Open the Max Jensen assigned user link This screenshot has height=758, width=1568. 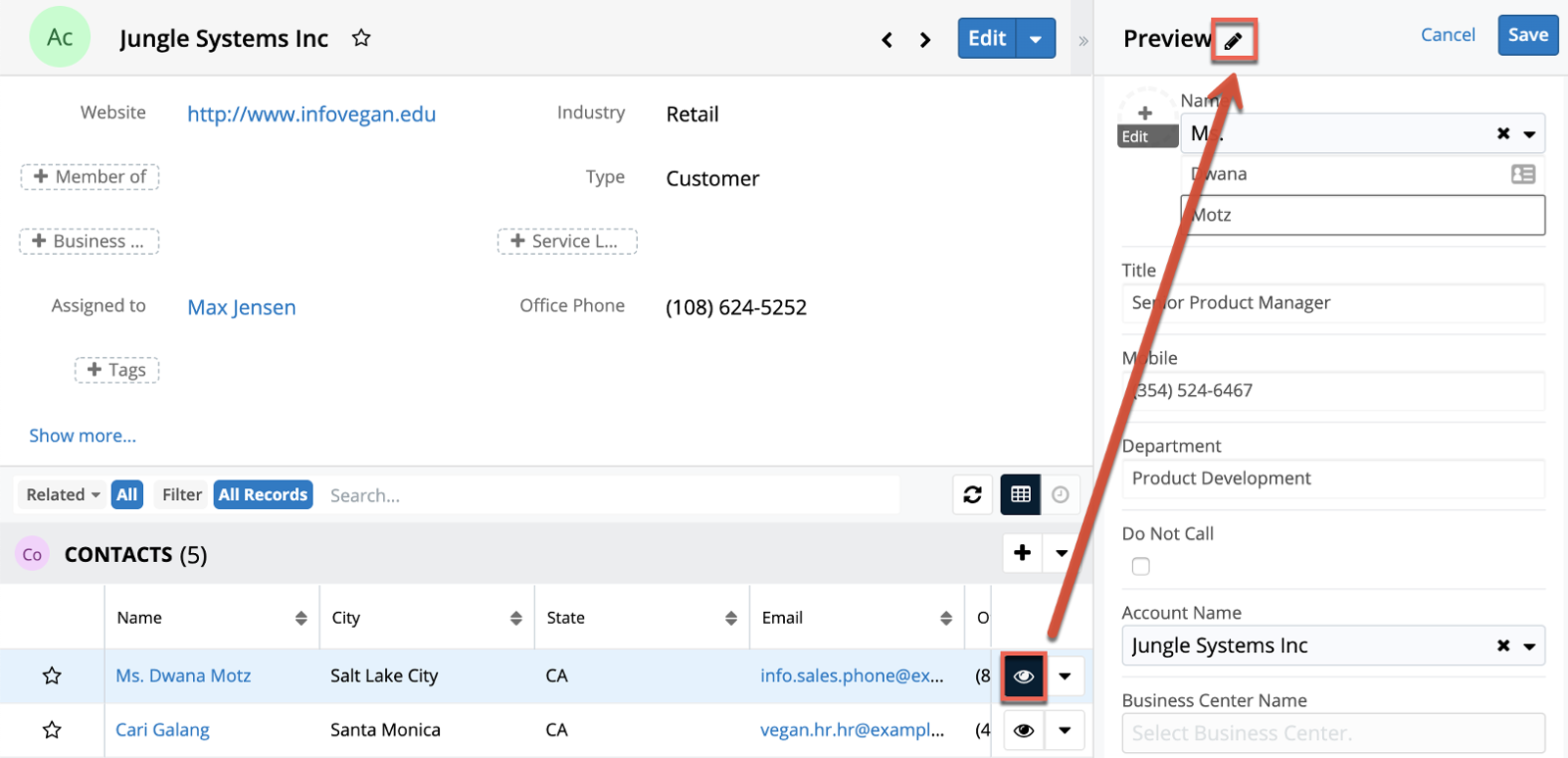241,307
